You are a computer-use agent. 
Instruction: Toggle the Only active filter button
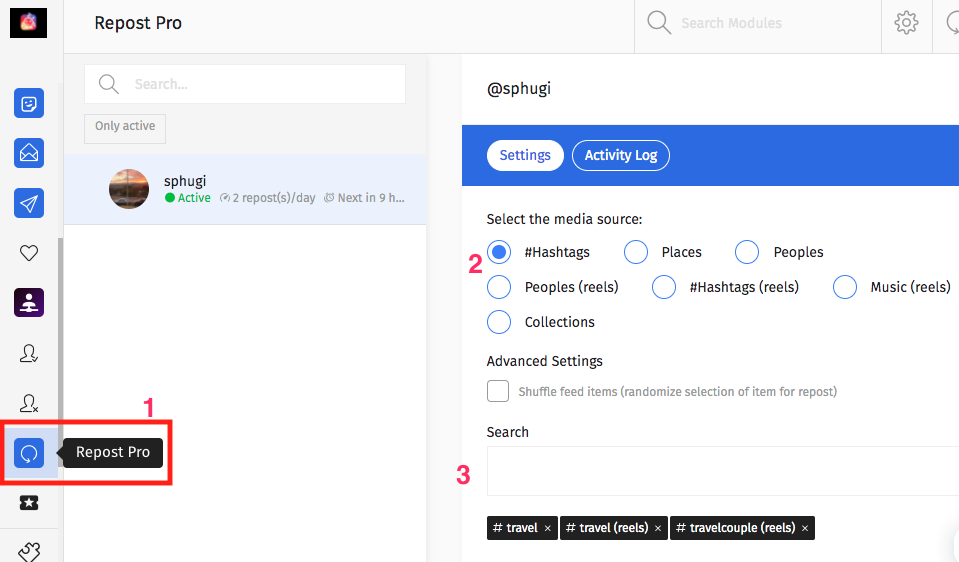(x=125, y=128)
